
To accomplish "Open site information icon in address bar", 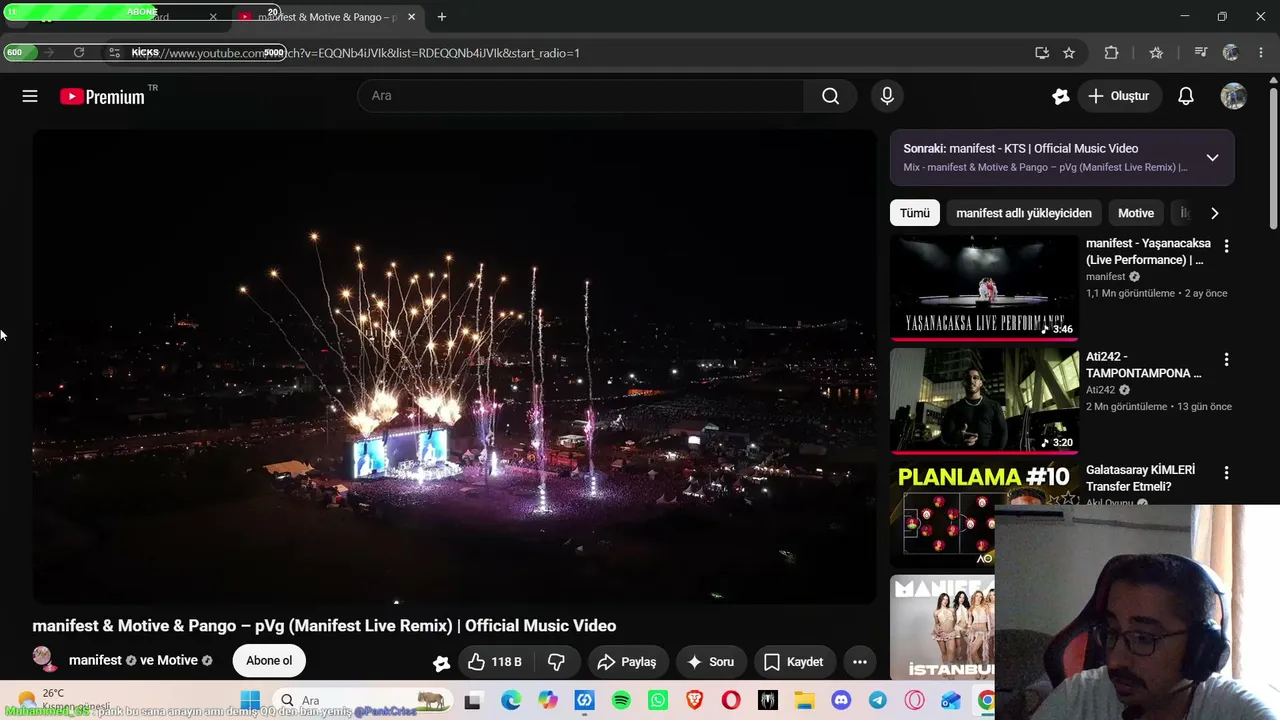I will pyautogui.click(x=115, y=53).
